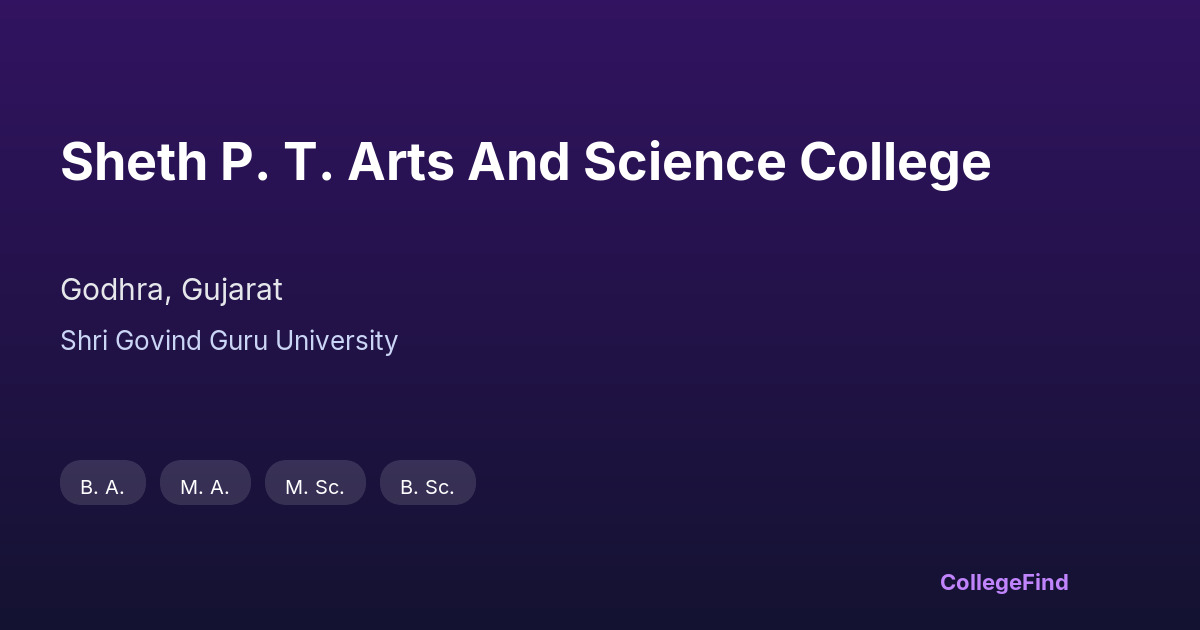
Task: Open the B. Sc. course tag
Action: click(427, 484)
